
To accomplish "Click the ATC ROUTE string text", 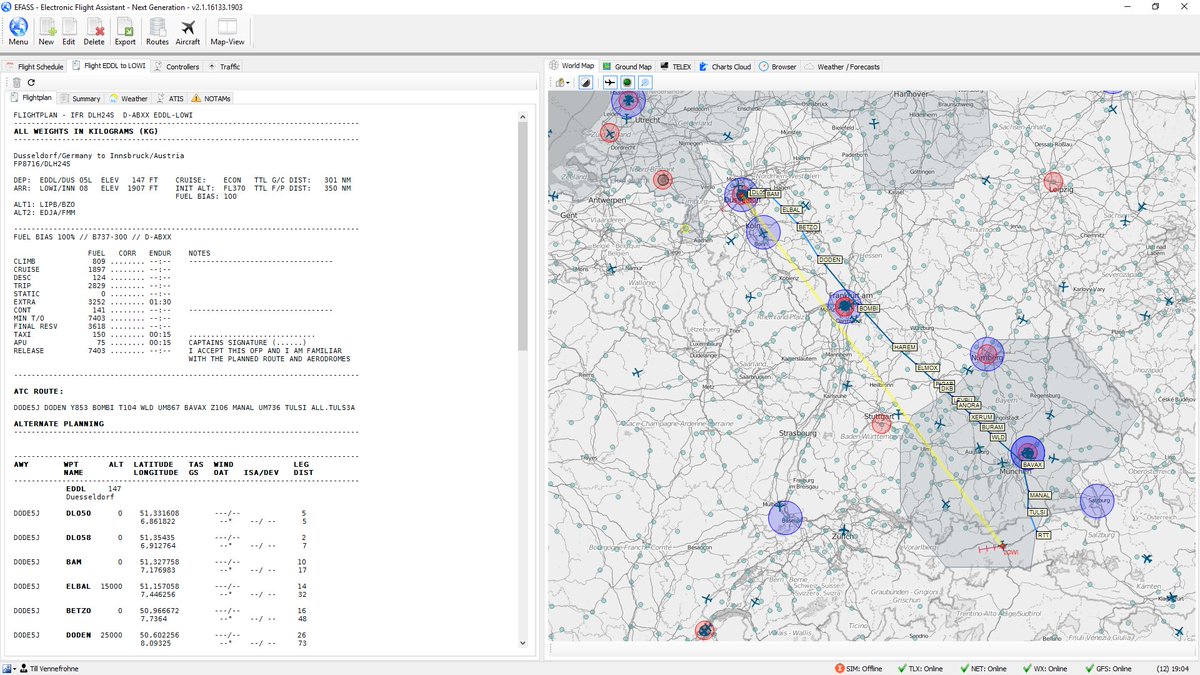I will 184,408.
